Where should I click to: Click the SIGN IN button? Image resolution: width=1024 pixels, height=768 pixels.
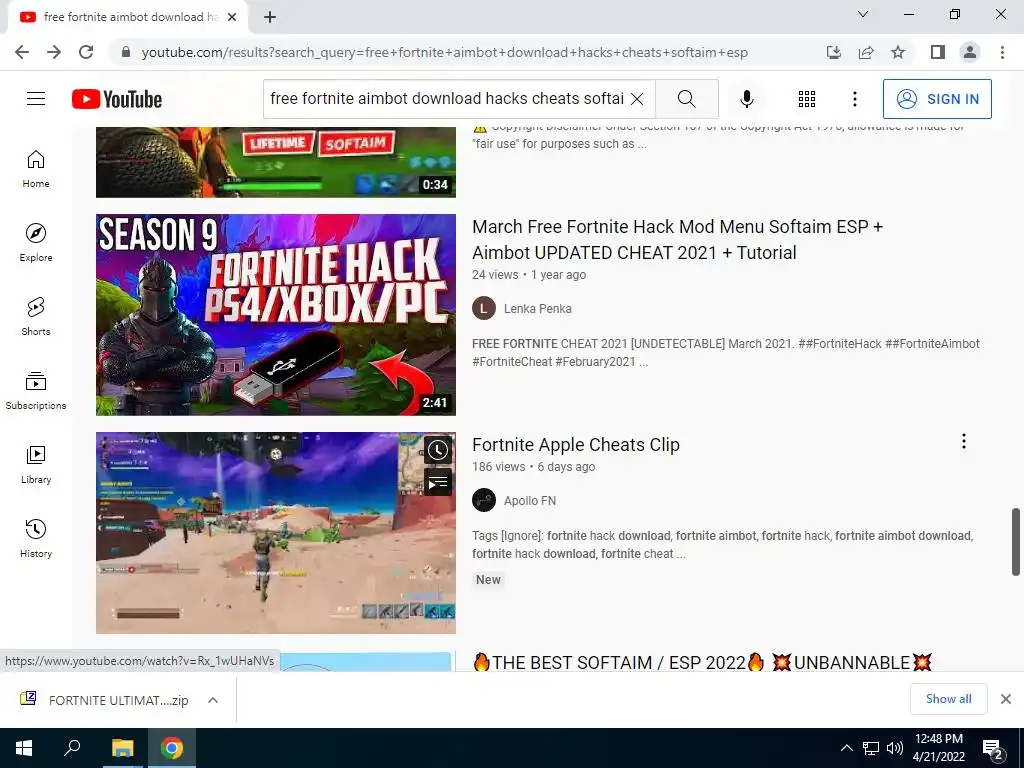pyautogui.click(x=937, y=99)
